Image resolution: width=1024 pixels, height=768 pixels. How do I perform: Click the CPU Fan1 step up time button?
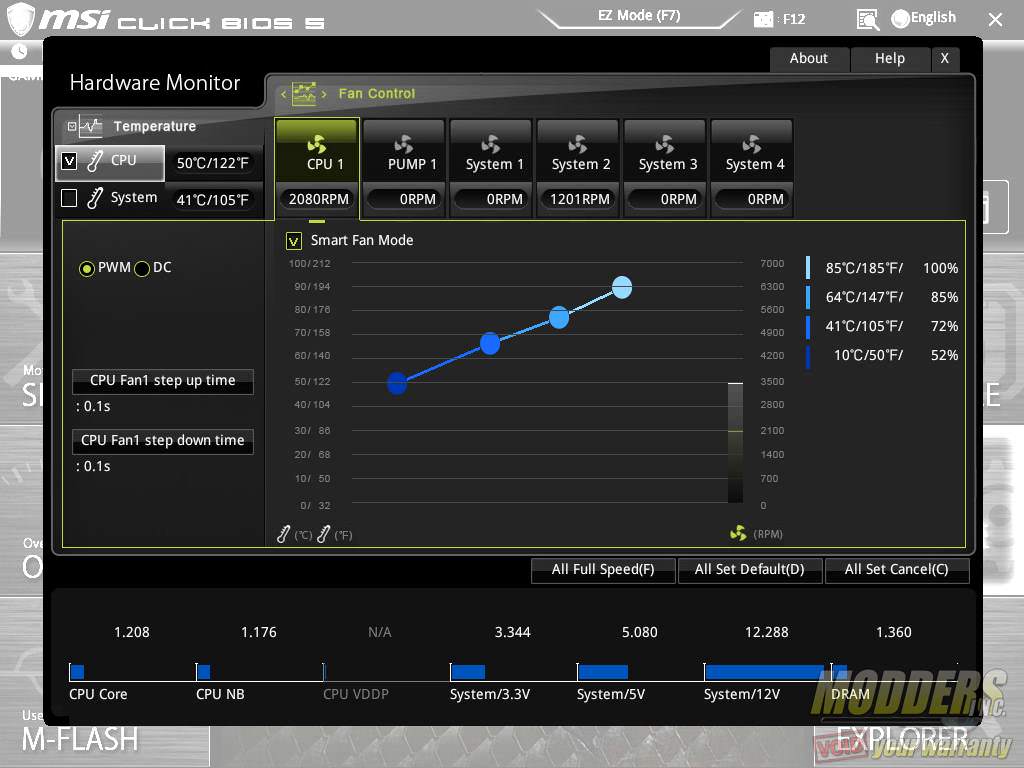(x=163, y=381)
